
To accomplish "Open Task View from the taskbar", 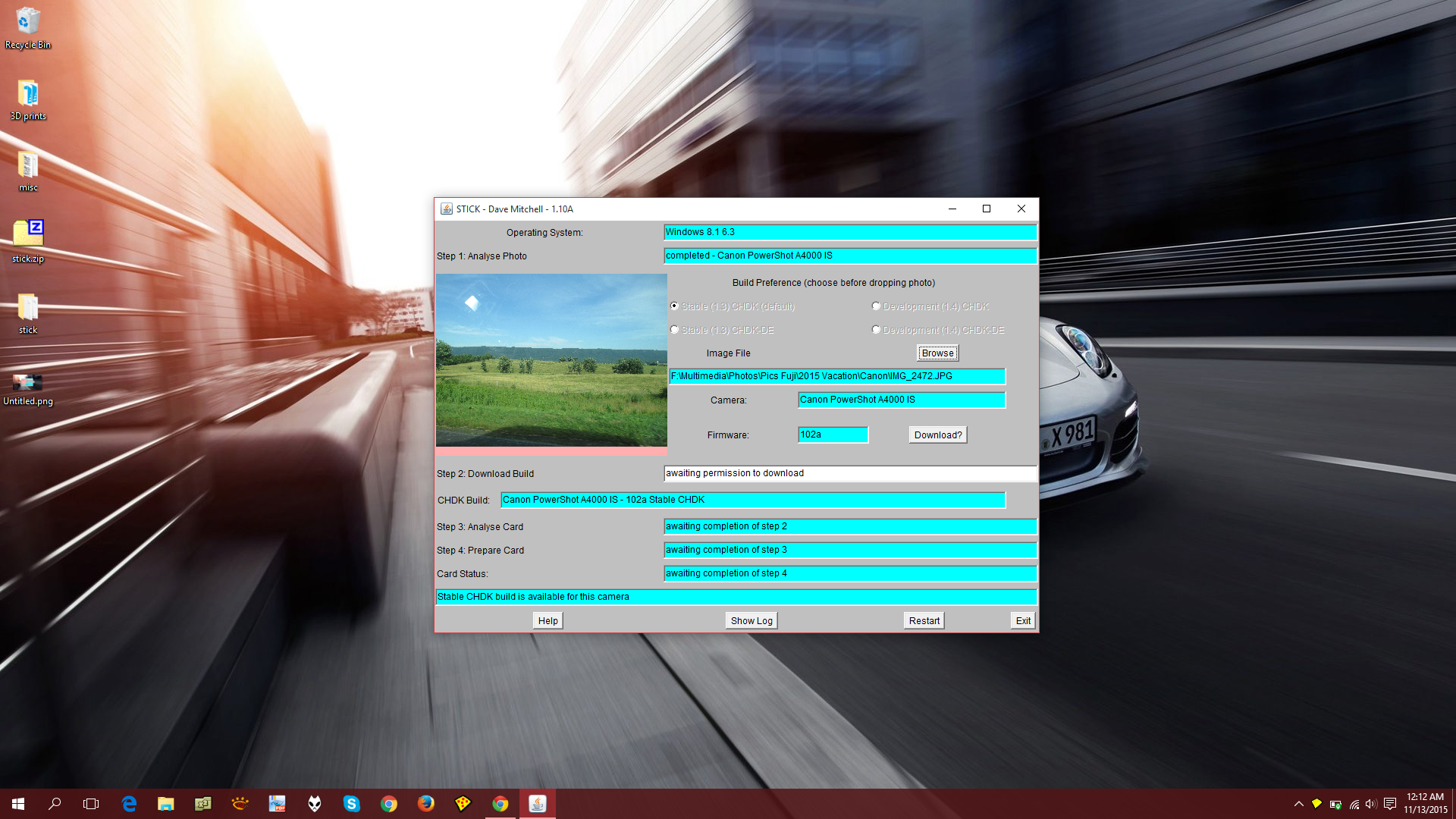I will [91, 804].
